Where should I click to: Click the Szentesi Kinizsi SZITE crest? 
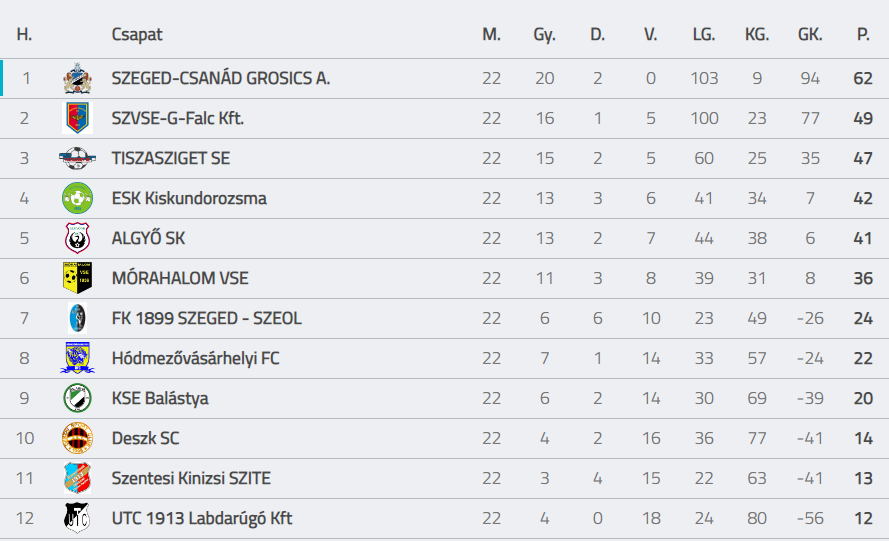coord(77,478)
